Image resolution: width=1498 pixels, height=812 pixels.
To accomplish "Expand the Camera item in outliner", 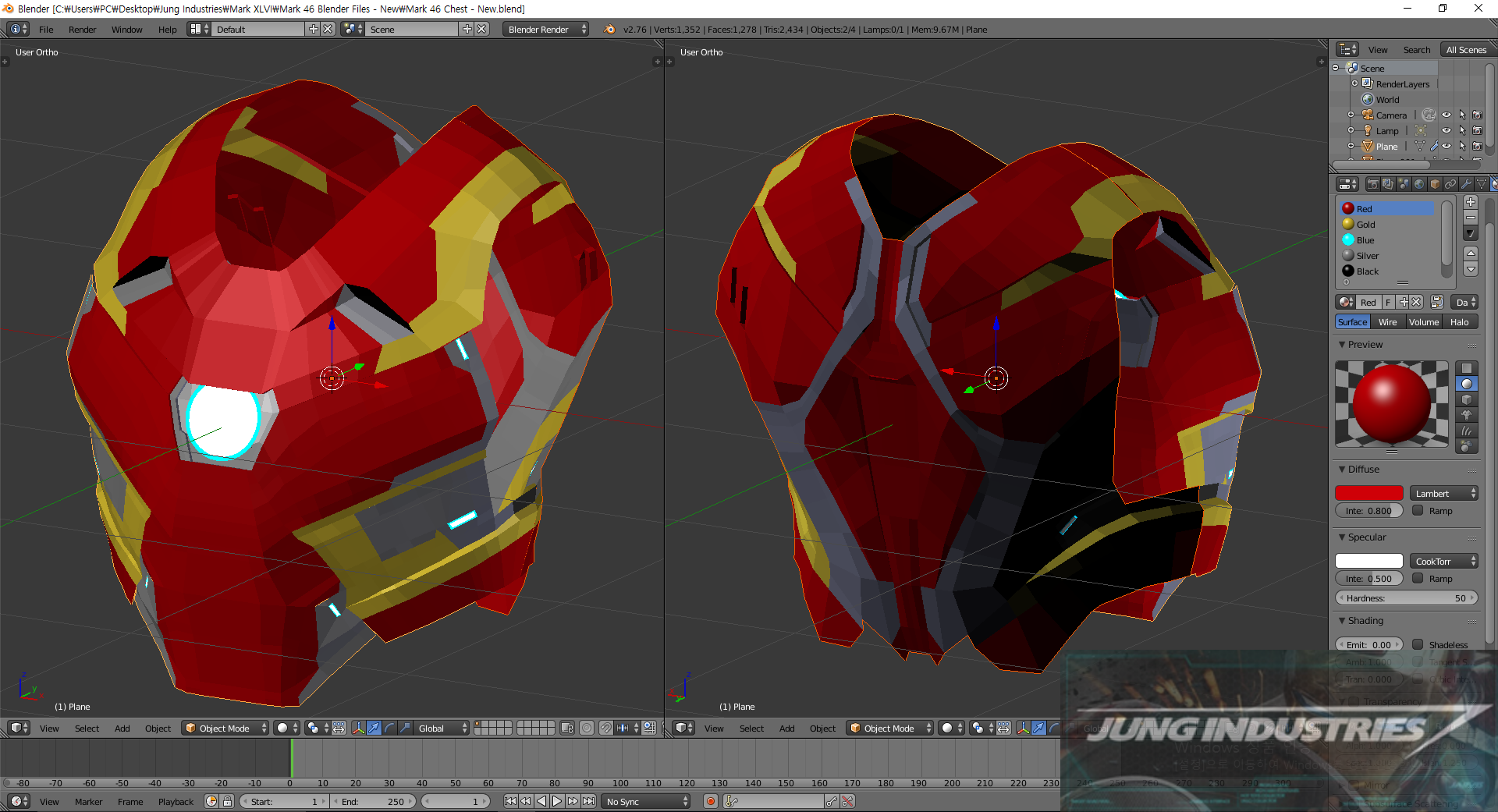I will [x=1351, y=115].
